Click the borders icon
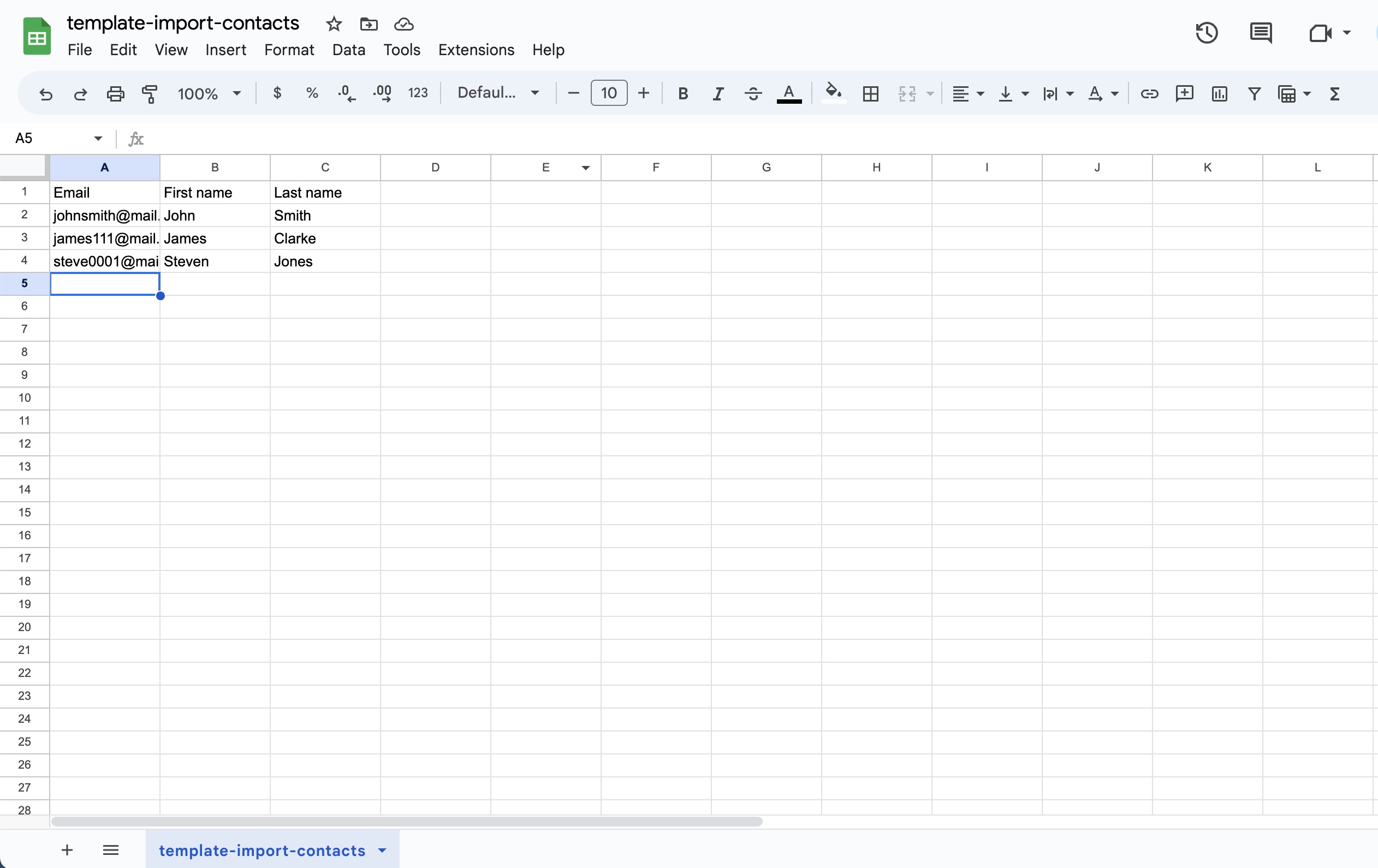The height and width of the screenshot is (868, 1378). pos(870,93)
